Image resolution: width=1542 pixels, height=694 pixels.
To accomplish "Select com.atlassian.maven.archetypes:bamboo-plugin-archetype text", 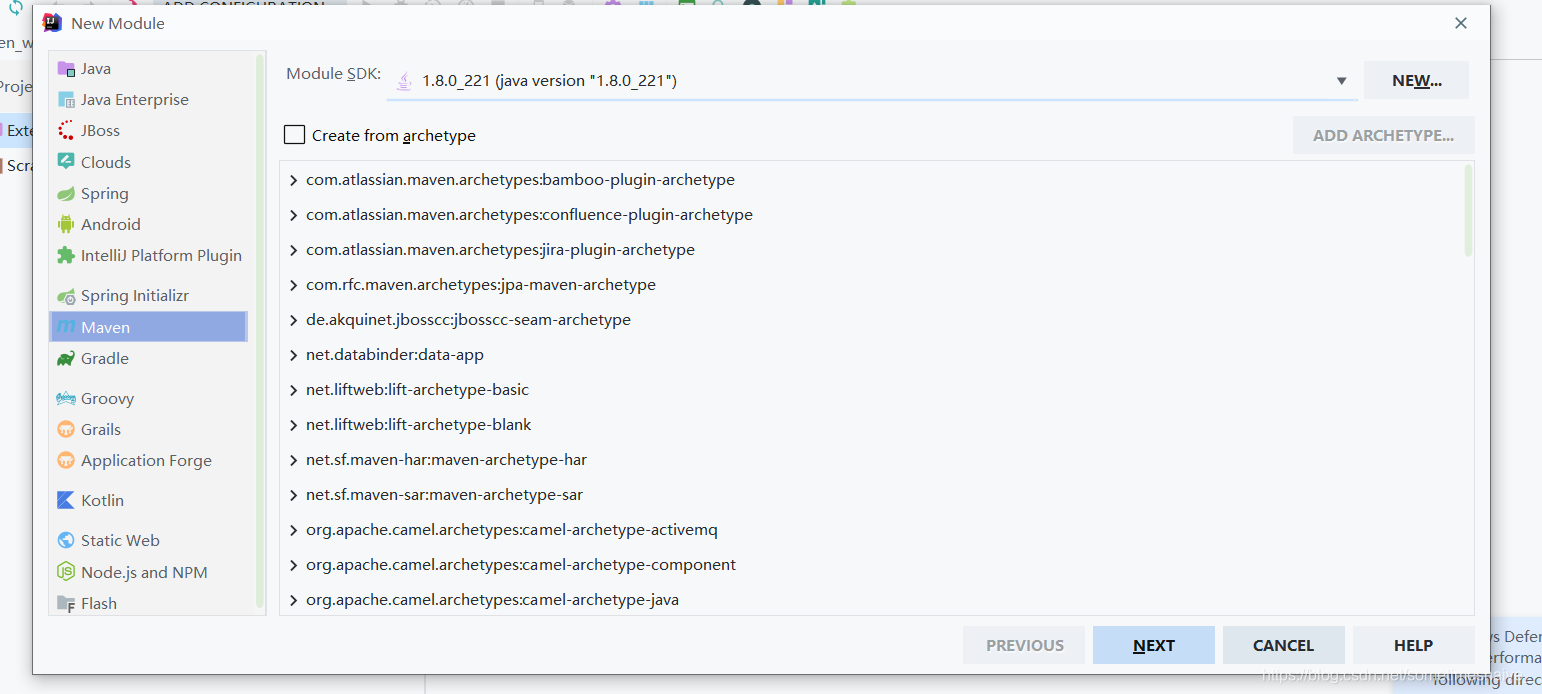I will coord(520,180).
